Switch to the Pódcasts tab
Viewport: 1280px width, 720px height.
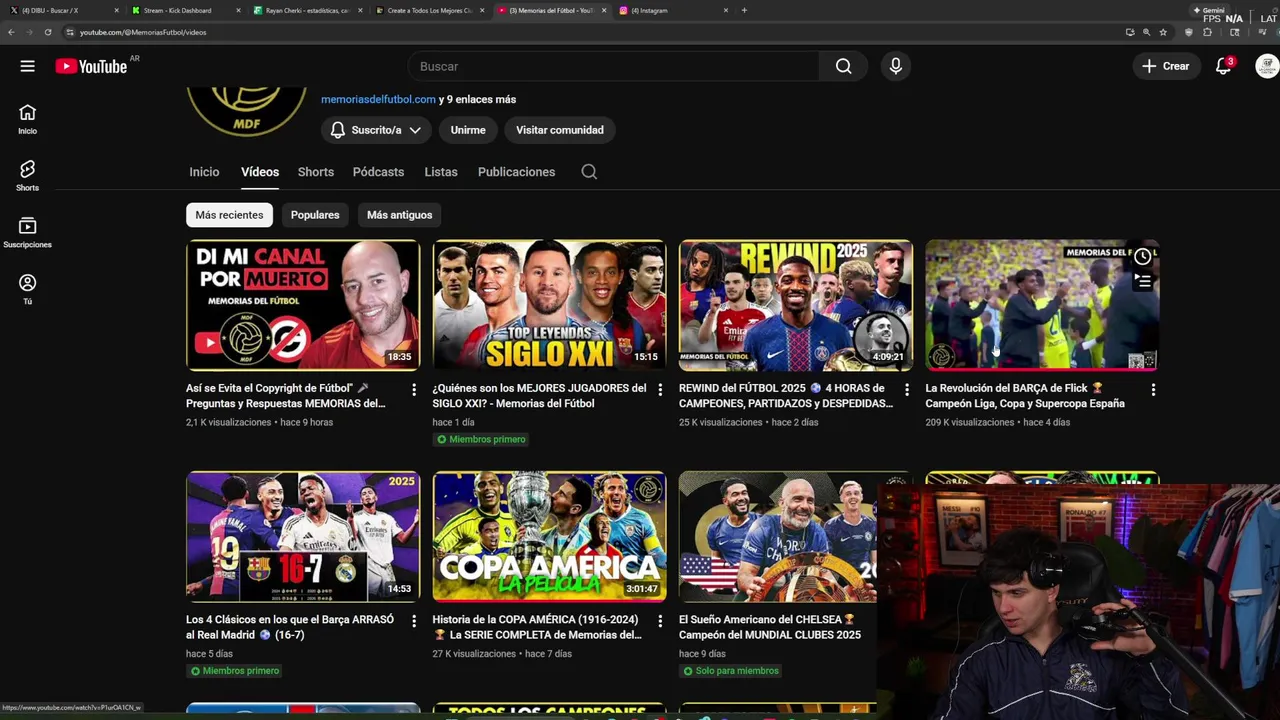click(x=378, y=172)
